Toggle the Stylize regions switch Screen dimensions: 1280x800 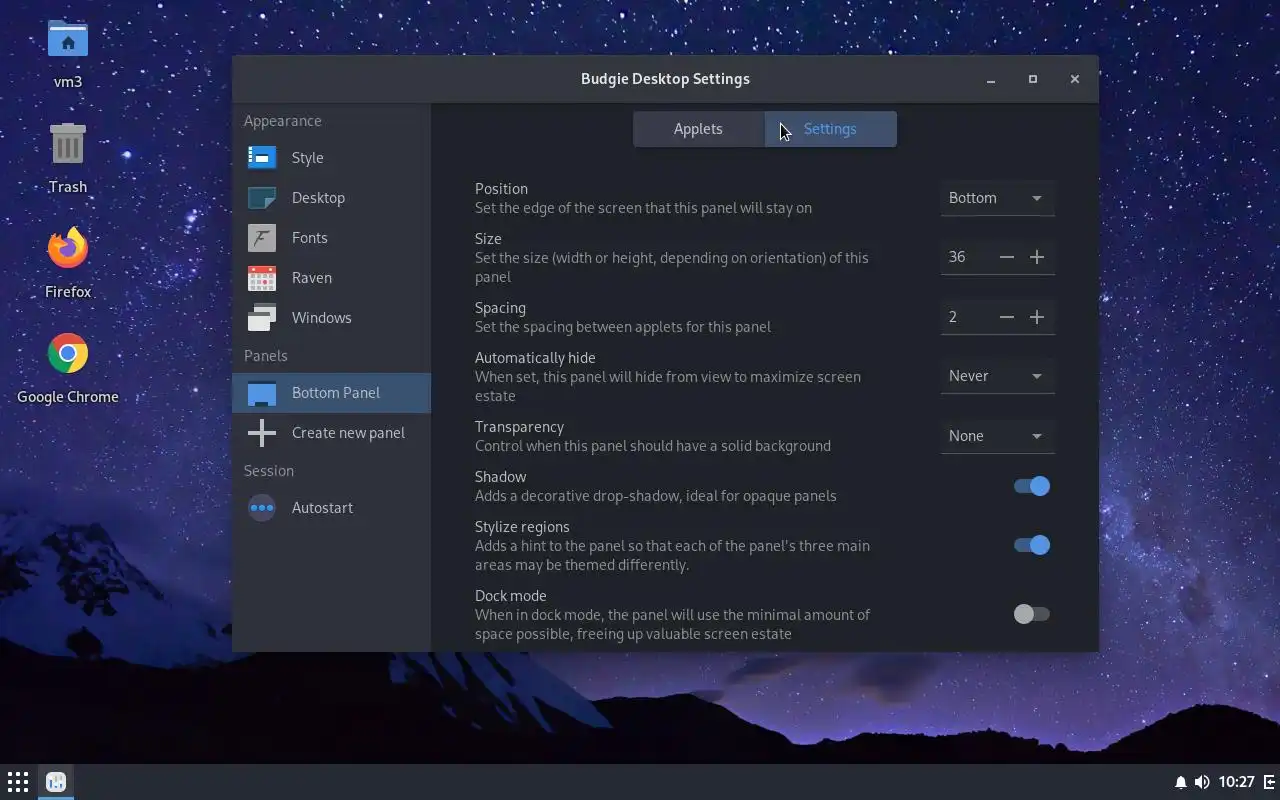coord(1032,545)
